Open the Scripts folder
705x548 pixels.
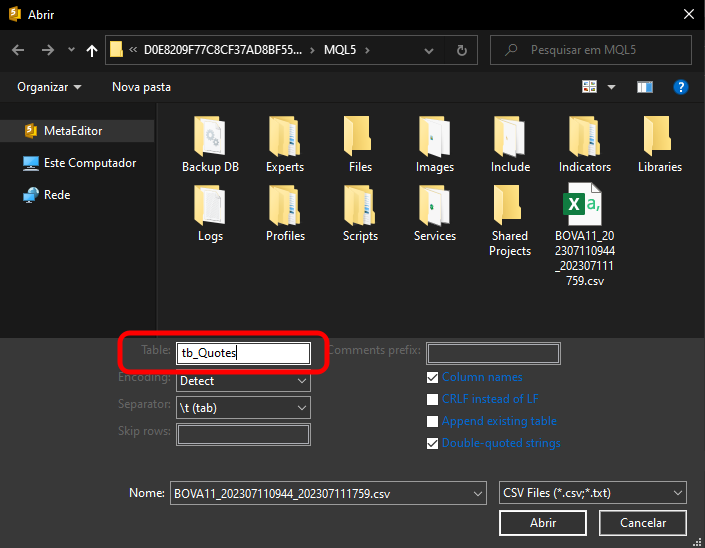[360, 214]
